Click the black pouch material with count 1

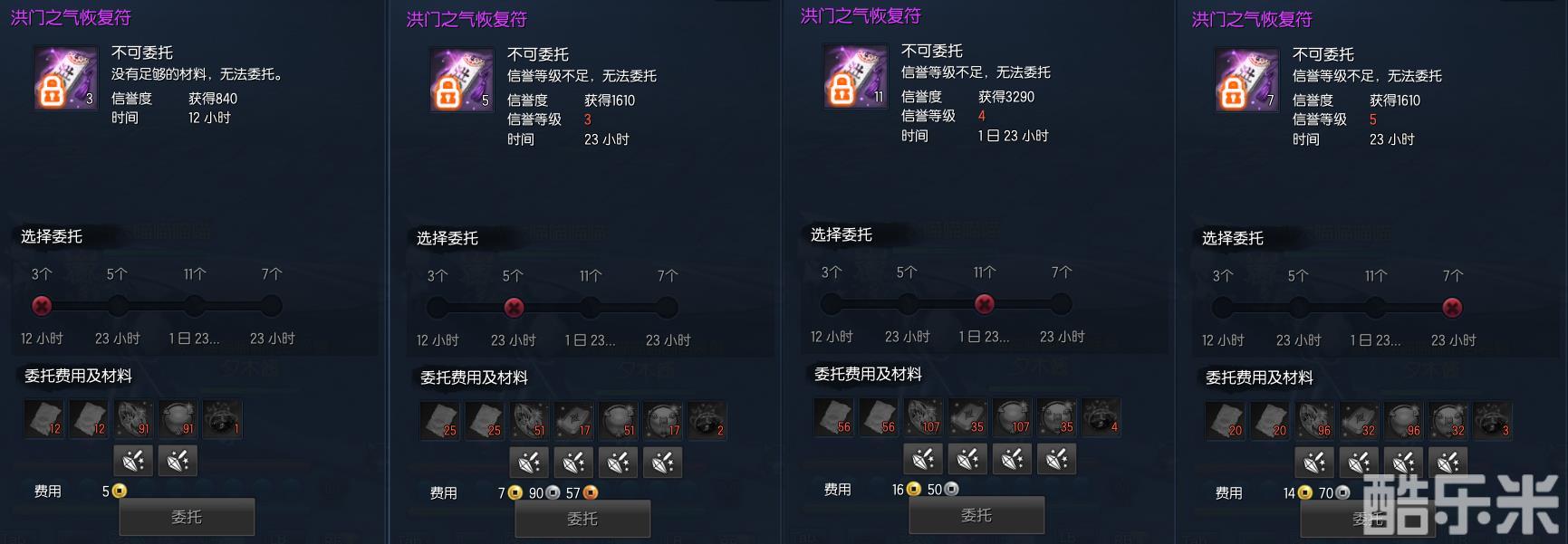click(x=222, y=418)
